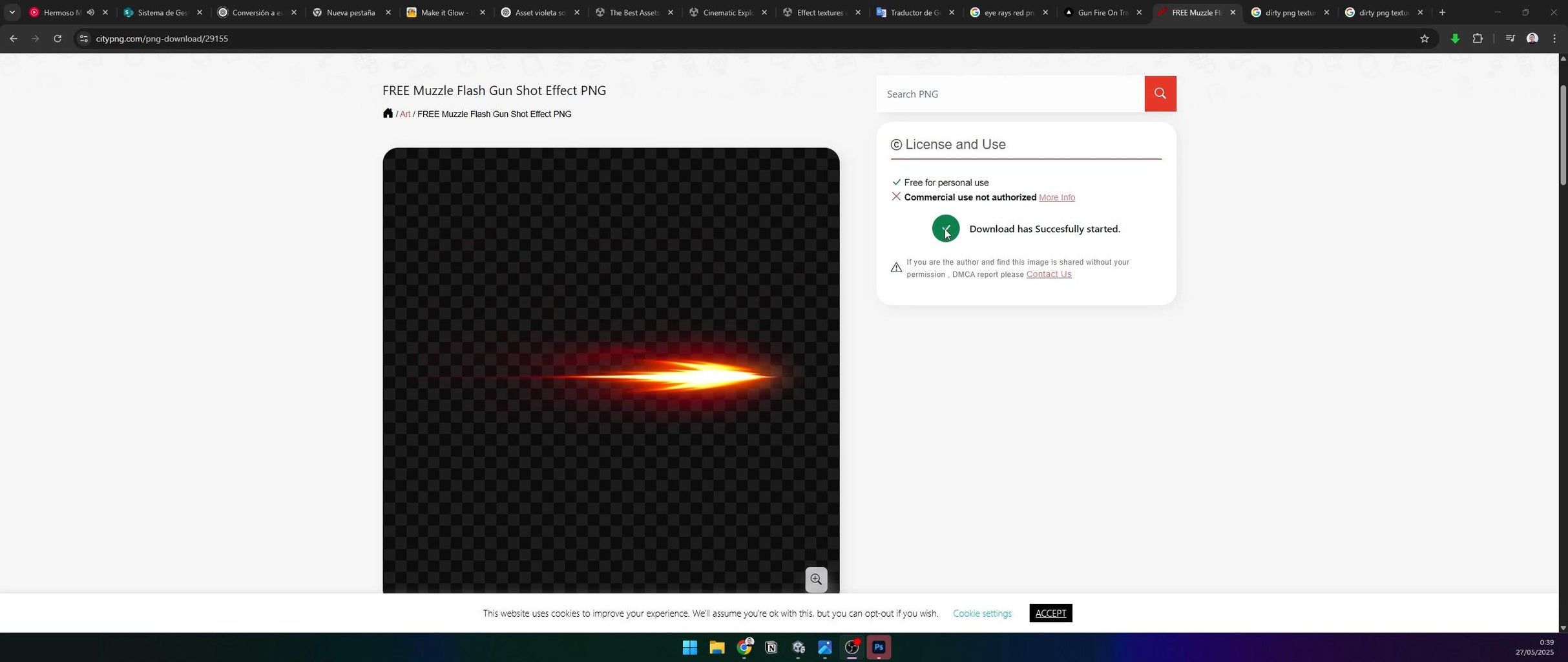Reload the page with the refresh icon
The image size is (1568, 662).
pyautogui.click(x=57, y=39)
